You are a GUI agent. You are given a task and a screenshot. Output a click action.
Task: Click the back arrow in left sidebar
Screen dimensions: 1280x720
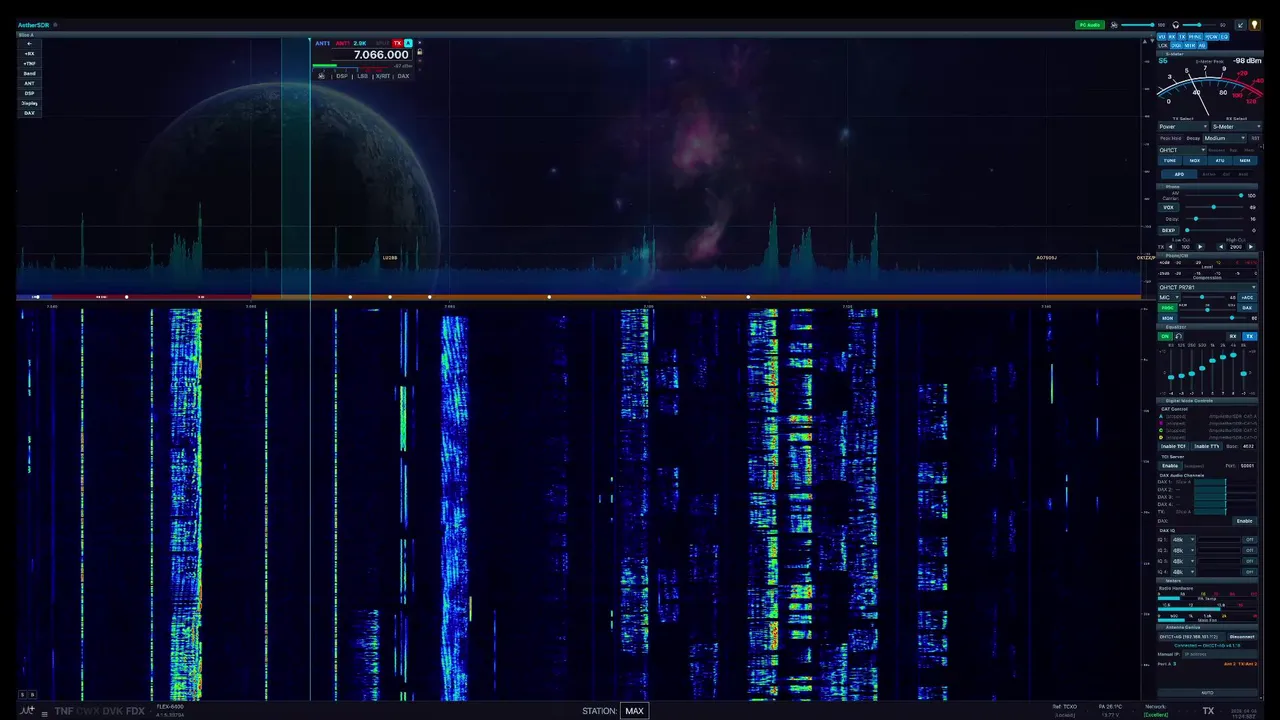tap(29, 44)
